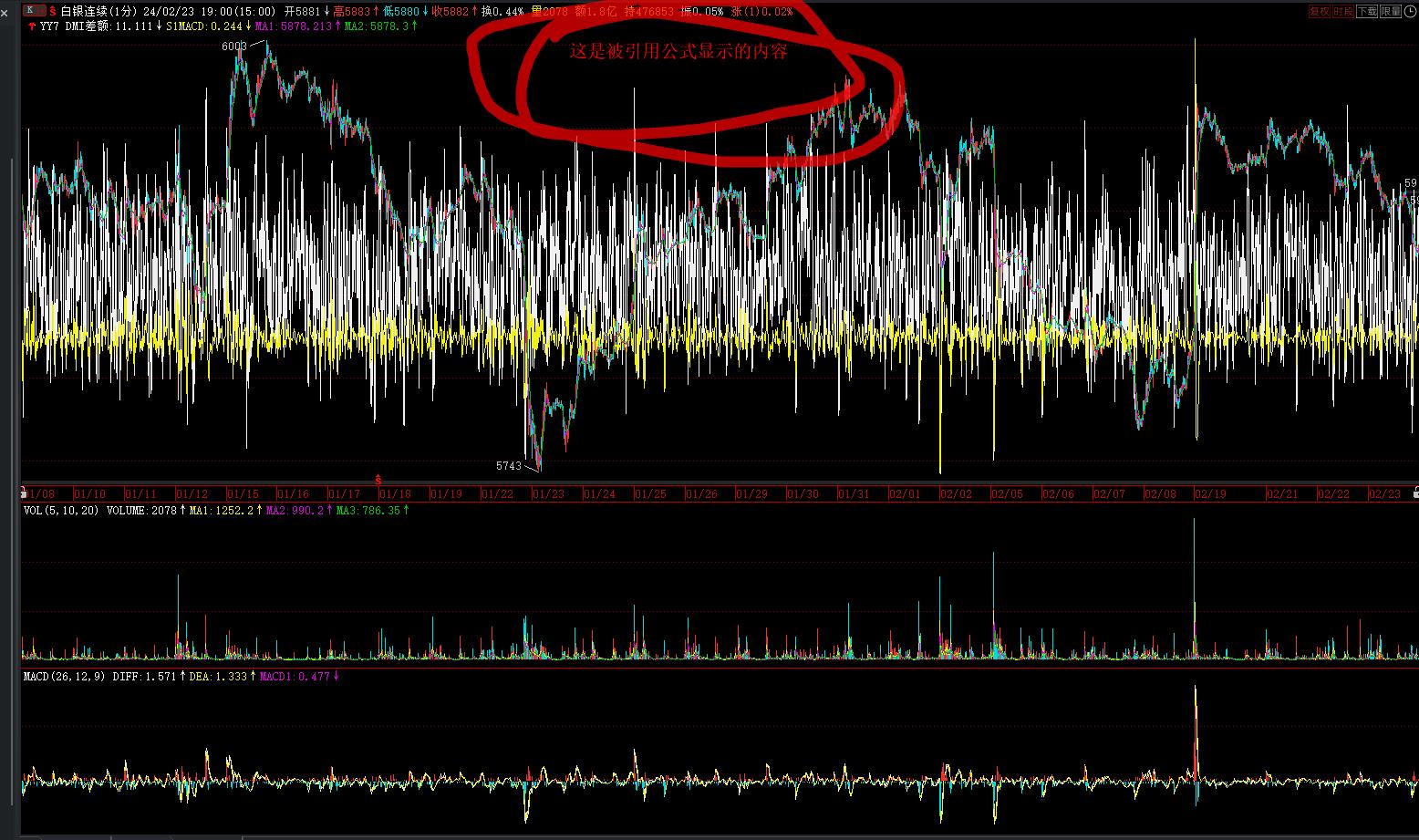This screenshot has width=1419, height=840.
Task: Click the MA3: 786.35 value in volume pane
Action: 368,511
